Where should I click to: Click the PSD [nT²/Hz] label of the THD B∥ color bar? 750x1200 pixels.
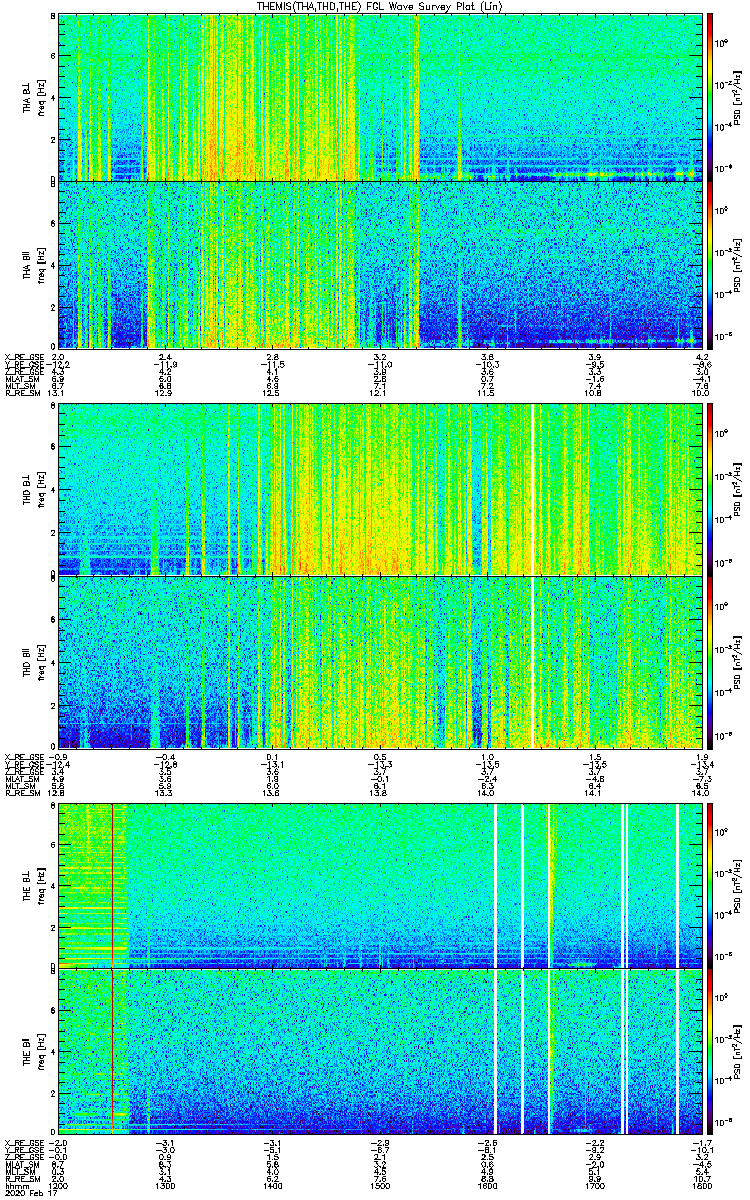(739, 662)
